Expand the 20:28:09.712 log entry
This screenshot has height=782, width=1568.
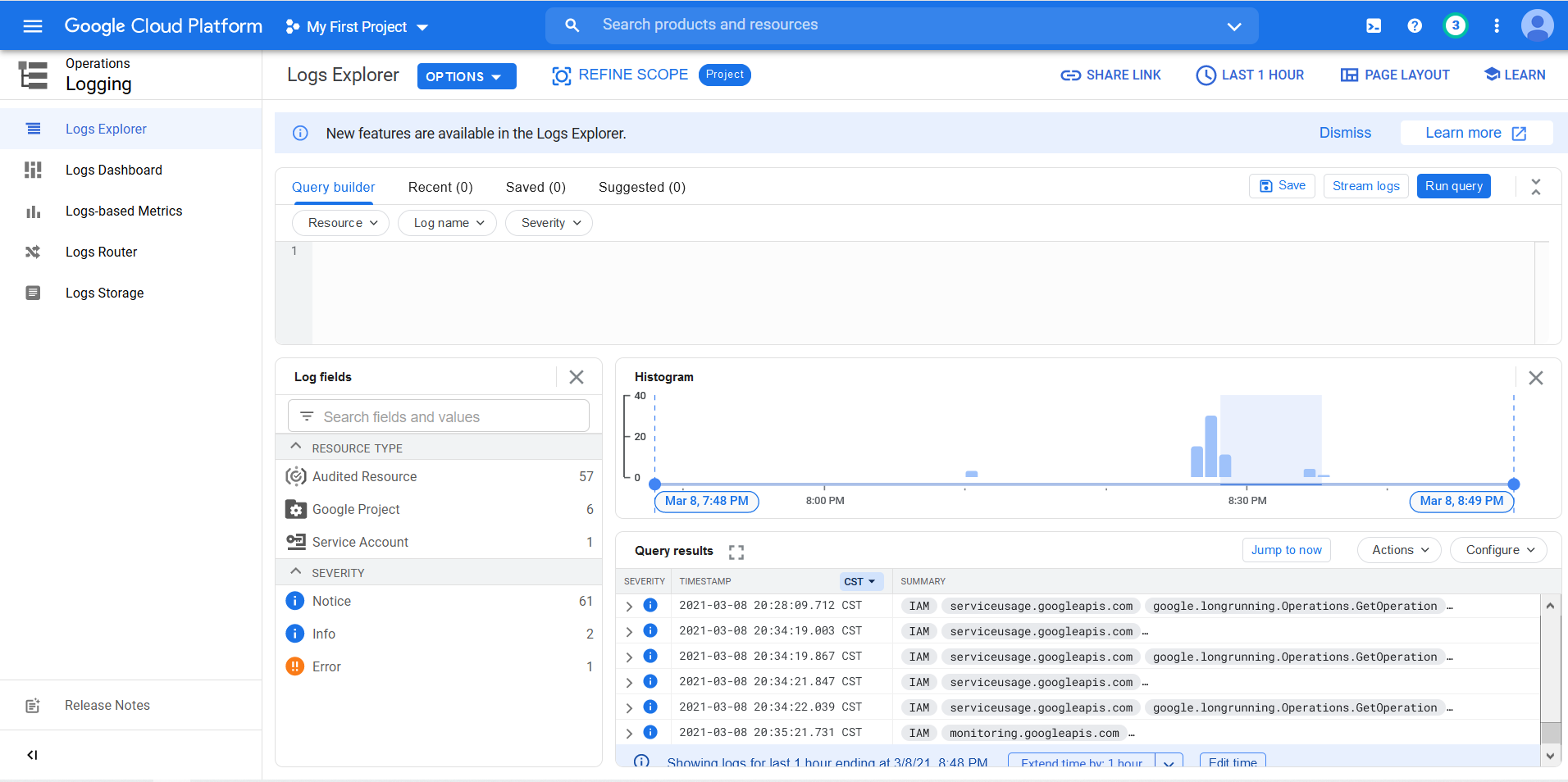pos(629,607)
